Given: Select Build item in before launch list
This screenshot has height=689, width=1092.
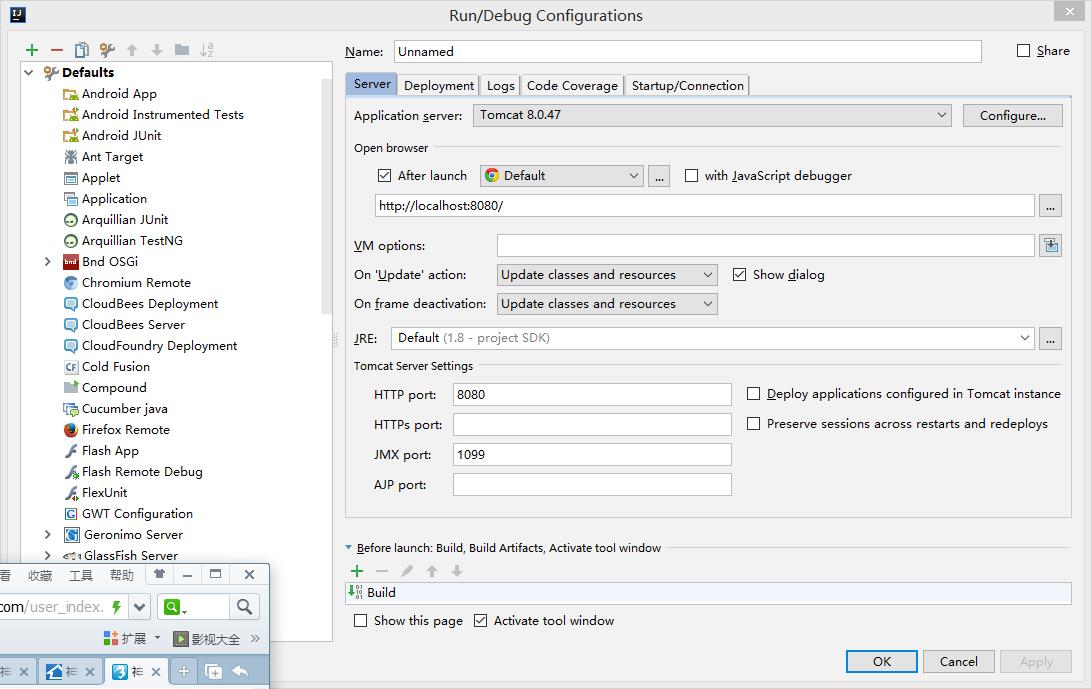Looking at the screenshot, I should pyautogui.click(x=709, y=593).
